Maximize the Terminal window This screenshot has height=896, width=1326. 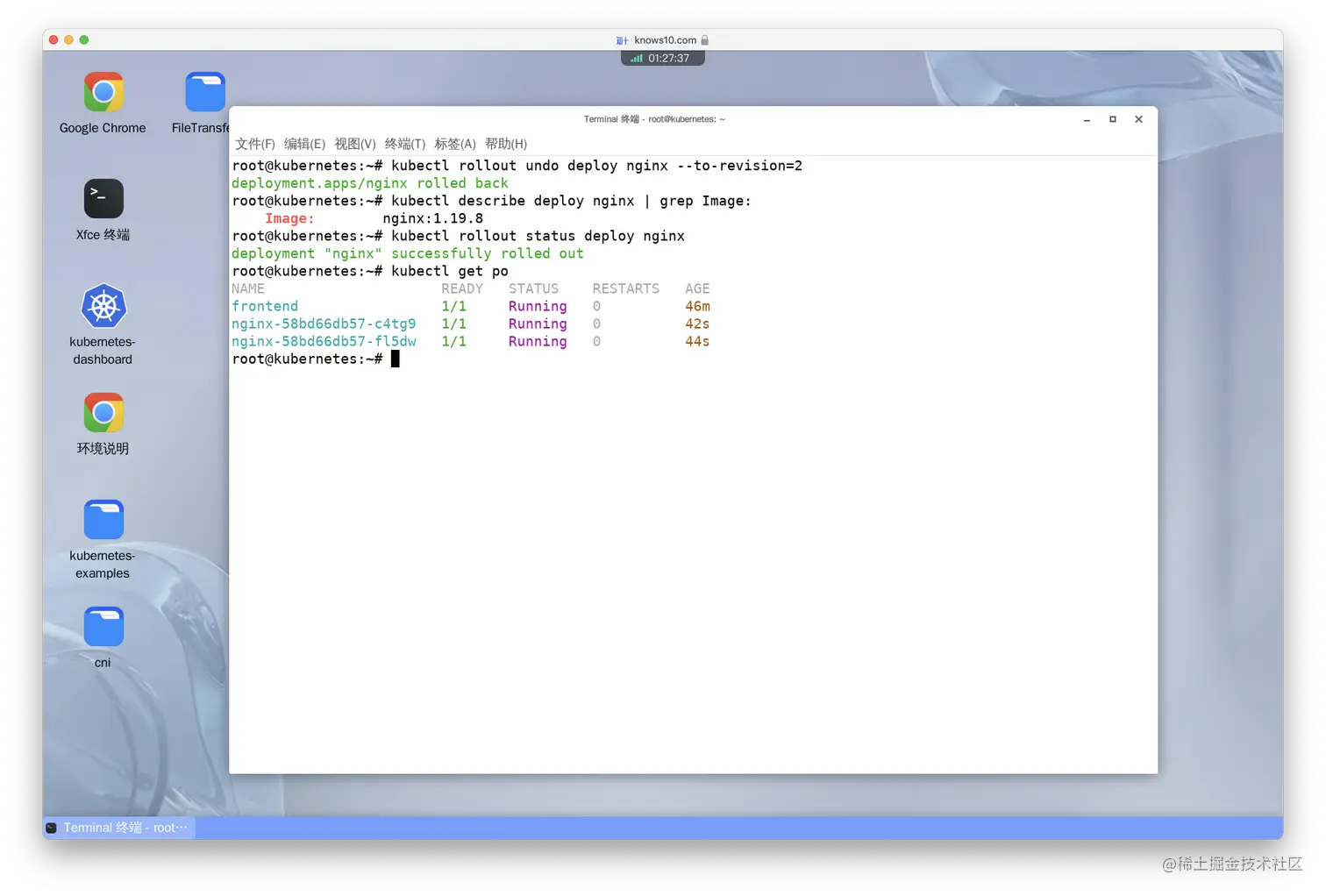click(x=1113, y=119)
